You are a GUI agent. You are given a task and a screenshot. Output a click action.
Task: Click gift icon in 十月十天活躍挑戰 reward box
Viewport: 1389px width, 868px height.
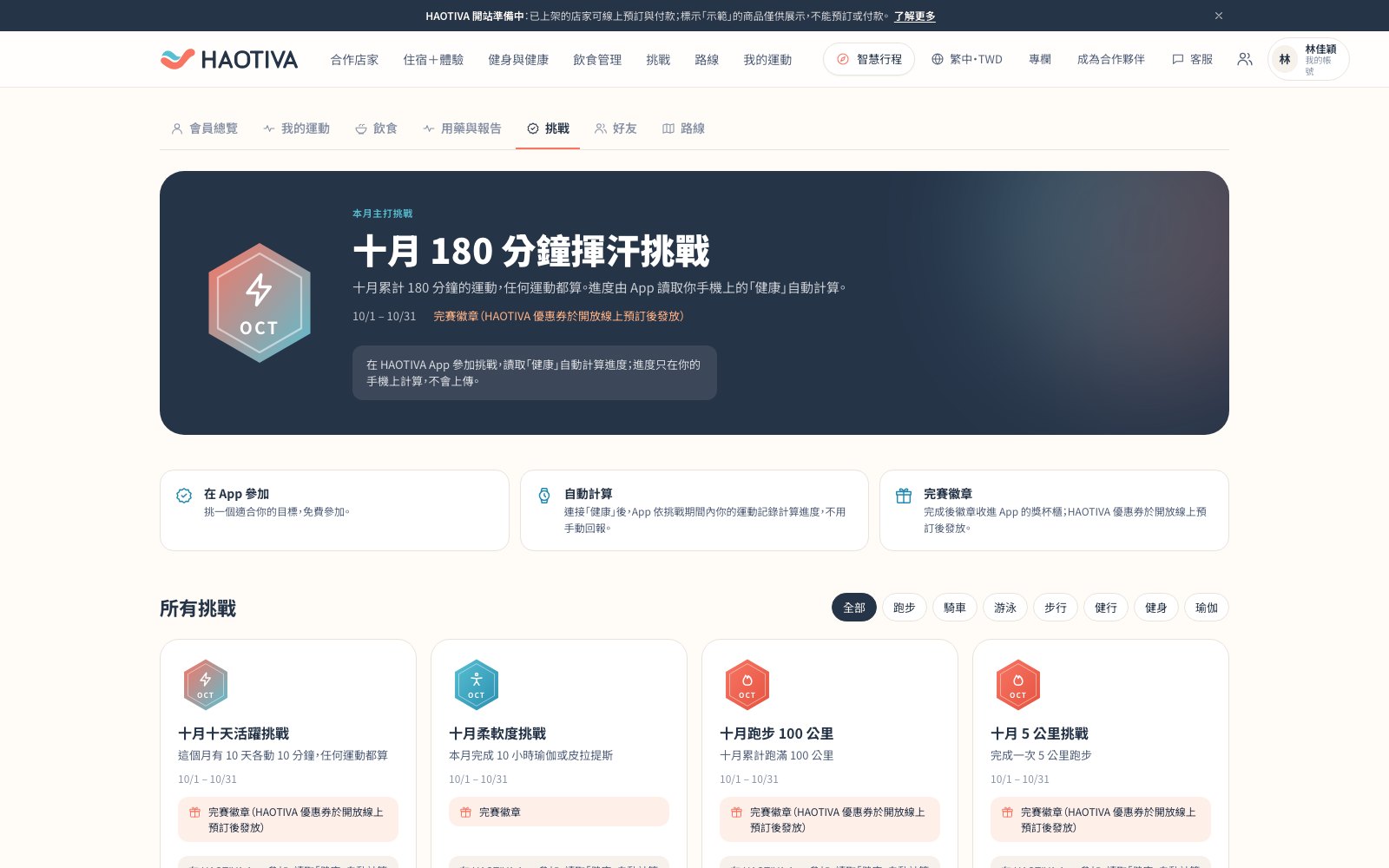194,812
